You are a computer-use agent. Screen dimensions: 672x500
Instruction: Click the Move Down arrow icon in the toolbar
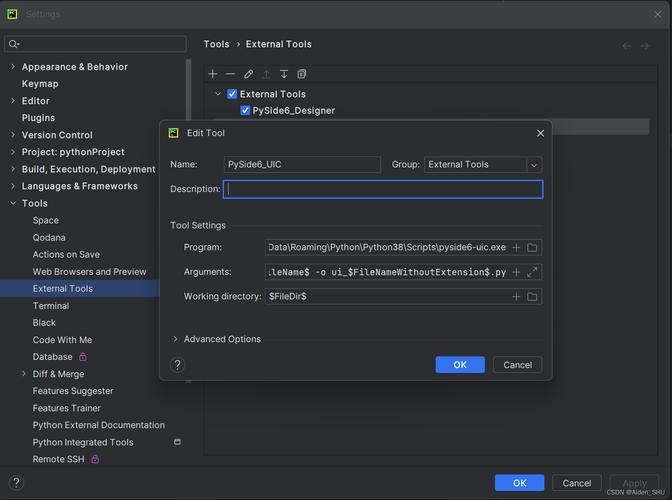(284, 74)
